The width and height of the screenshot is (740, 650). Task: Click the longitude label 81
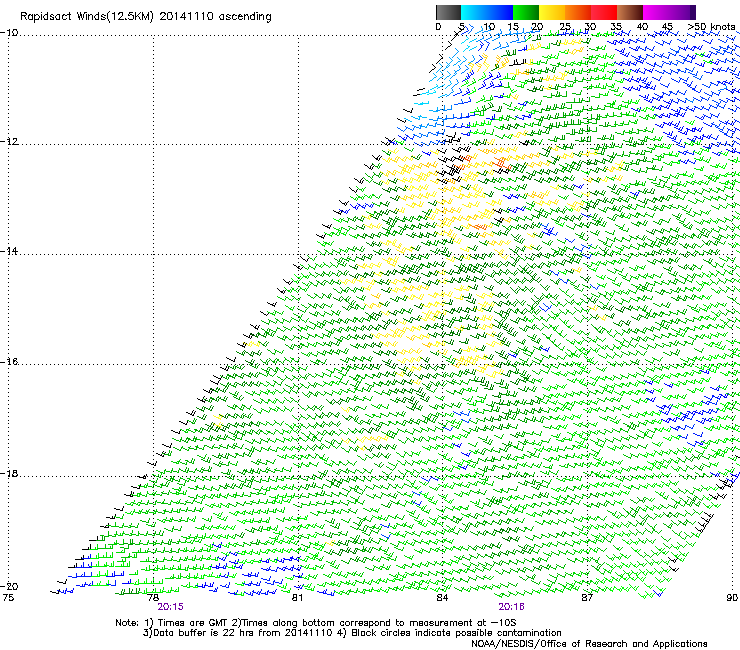(297, 598)
